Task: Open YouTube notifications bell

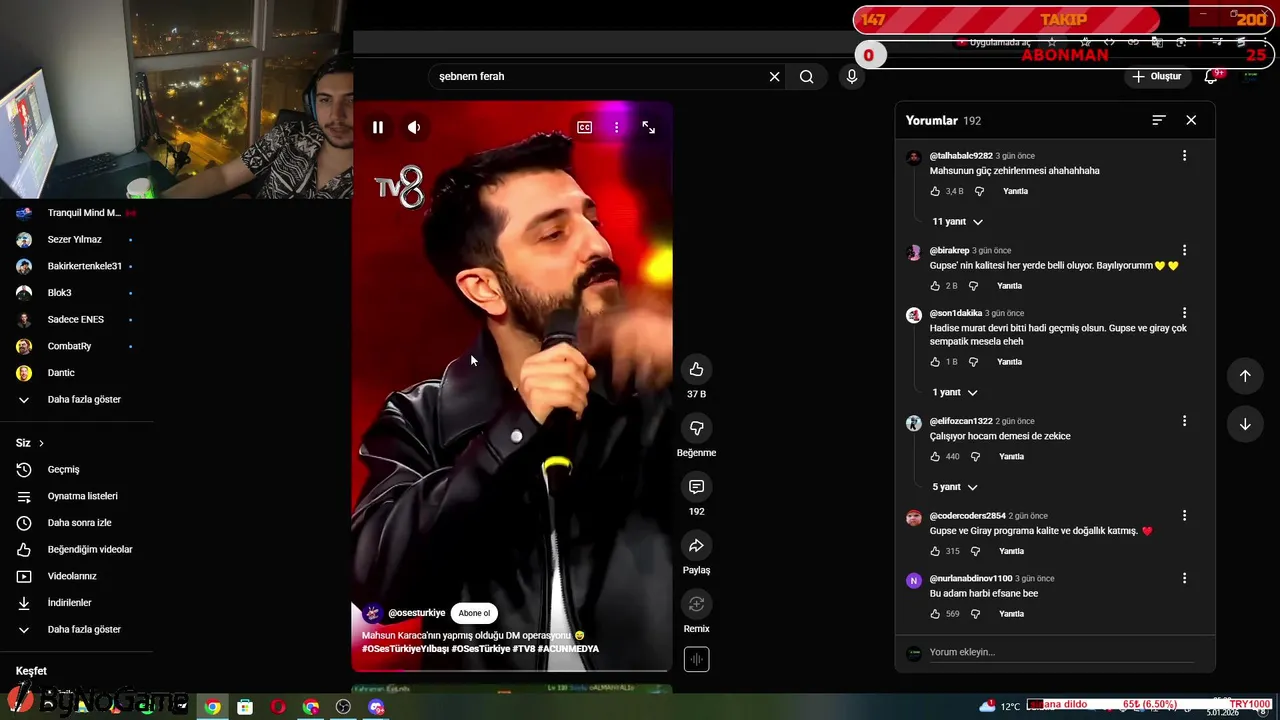Action: (1213, 77)
